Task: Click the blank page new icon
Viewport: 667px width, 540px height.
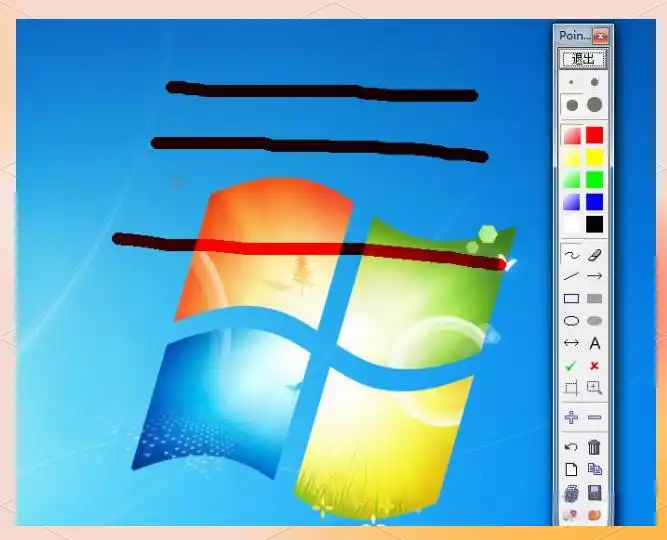Action: click(x=571, y=469)
